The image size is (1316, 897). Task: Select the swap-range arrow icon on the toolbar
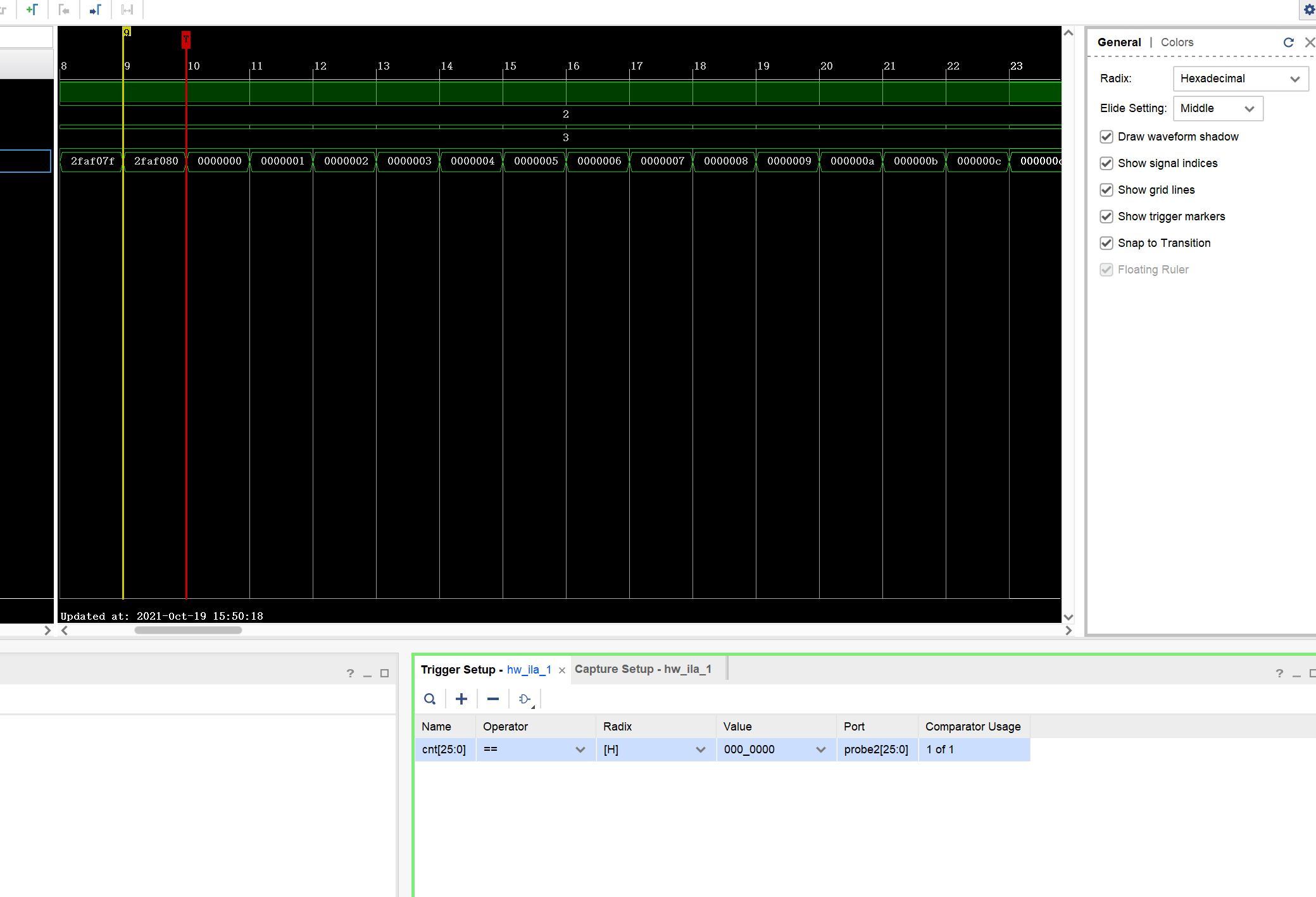127,9
